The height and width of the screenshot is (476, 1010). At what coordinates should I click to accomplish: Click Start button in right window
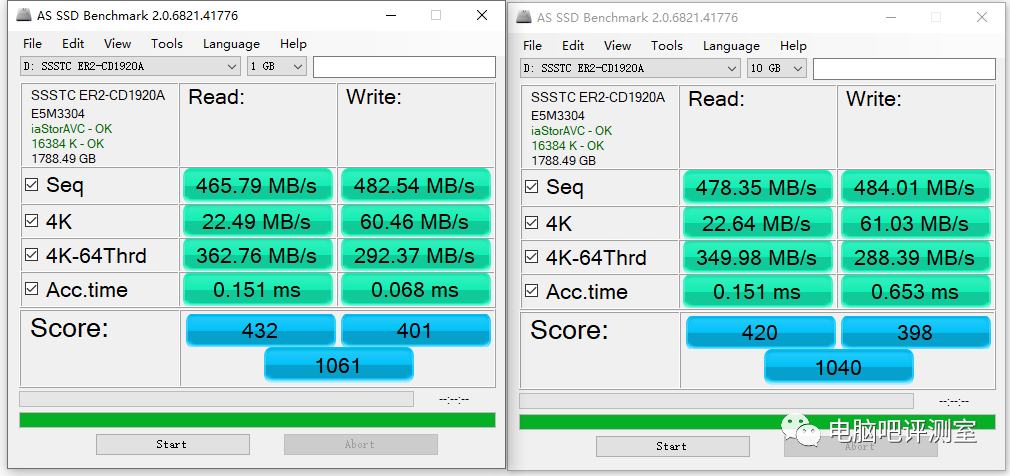672,446
